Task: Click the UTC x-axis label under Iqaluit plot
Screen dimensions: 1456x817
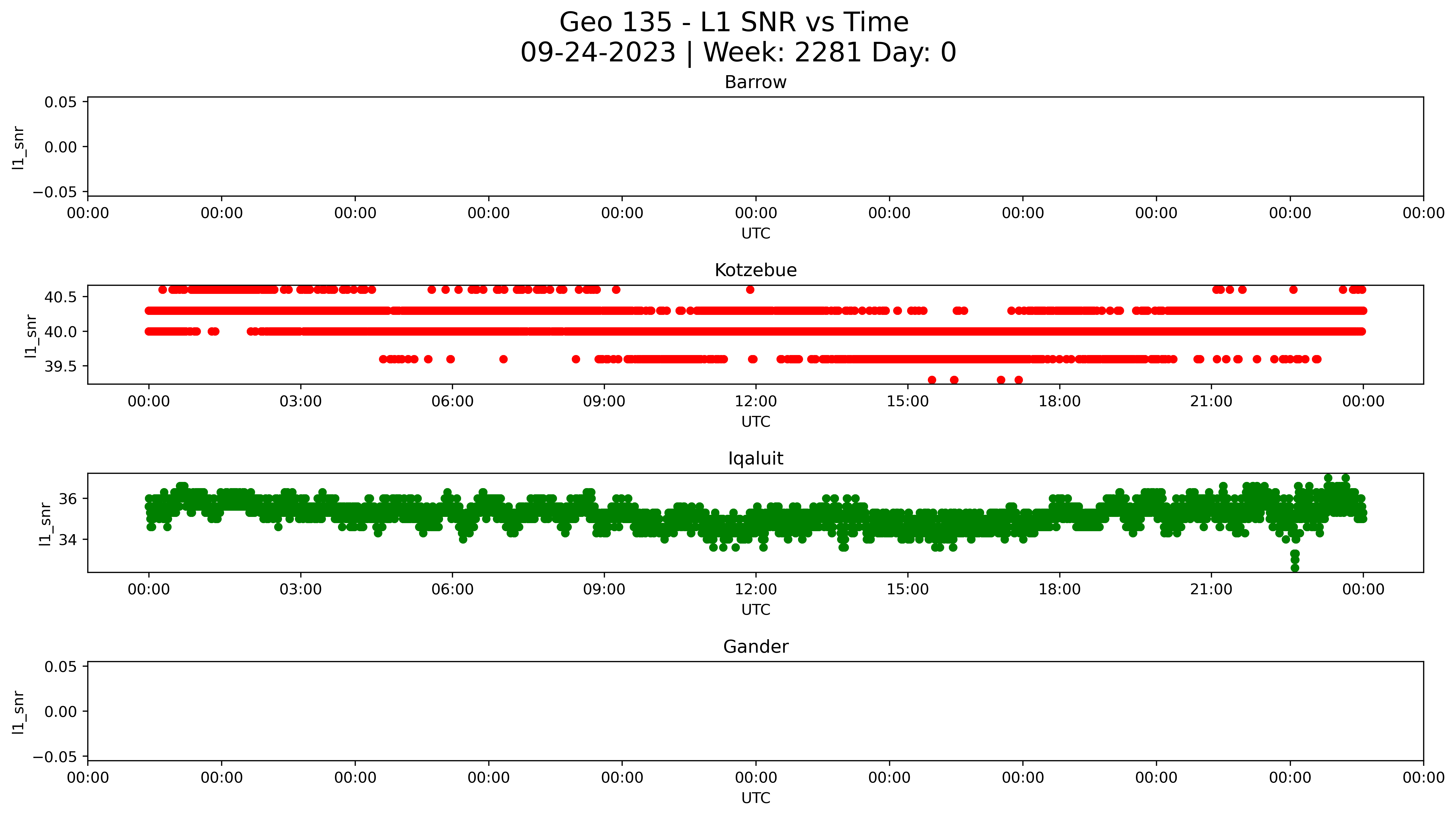Action: pyautogui.click(x=756, y=610)
